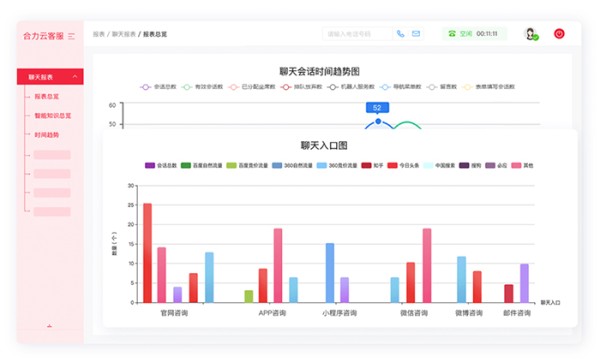600x362 pixels.
Task: Click the red power logout button
Action: pos(559,34)
